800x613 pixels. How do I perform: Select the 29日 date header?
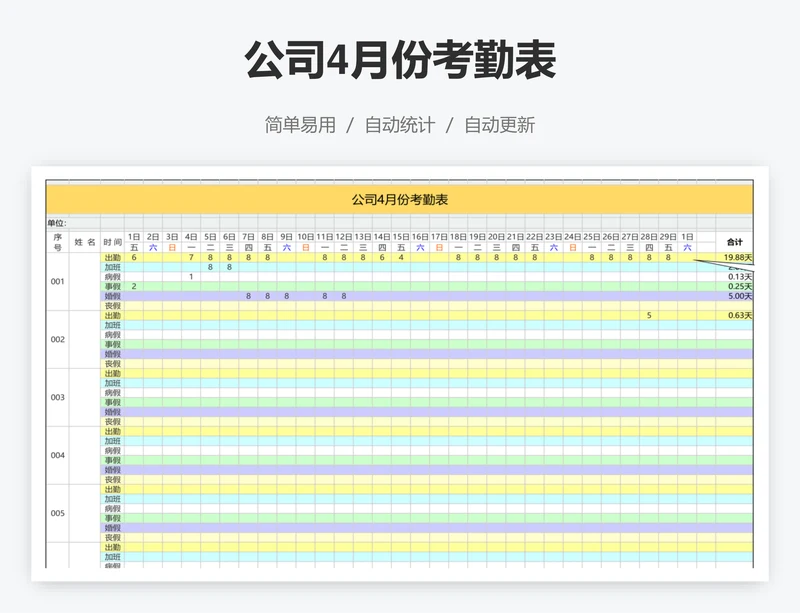668,237
